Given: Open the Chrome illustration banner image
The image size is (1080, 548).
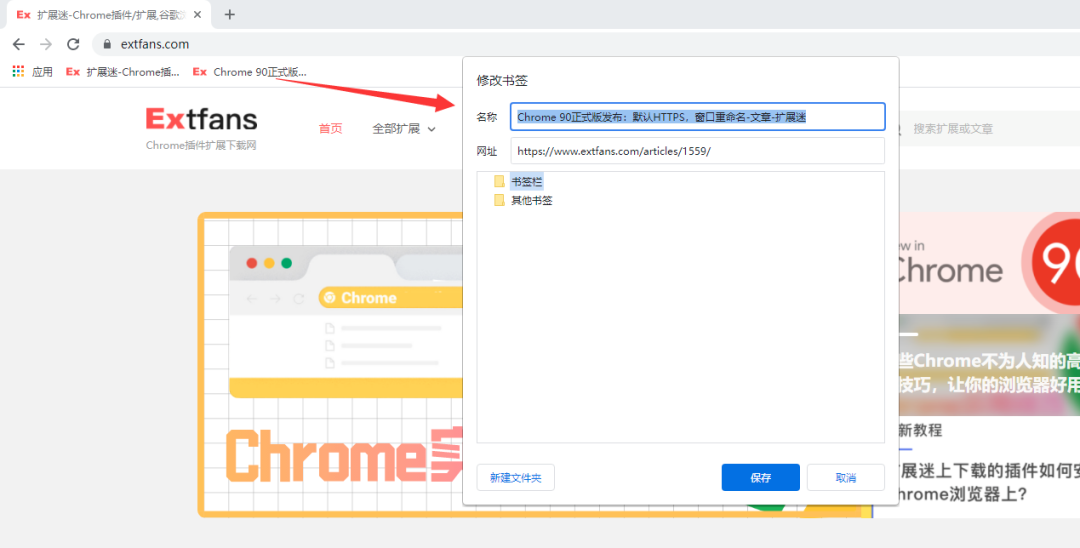Looking at the screenshot, I should tap(331, 365).
